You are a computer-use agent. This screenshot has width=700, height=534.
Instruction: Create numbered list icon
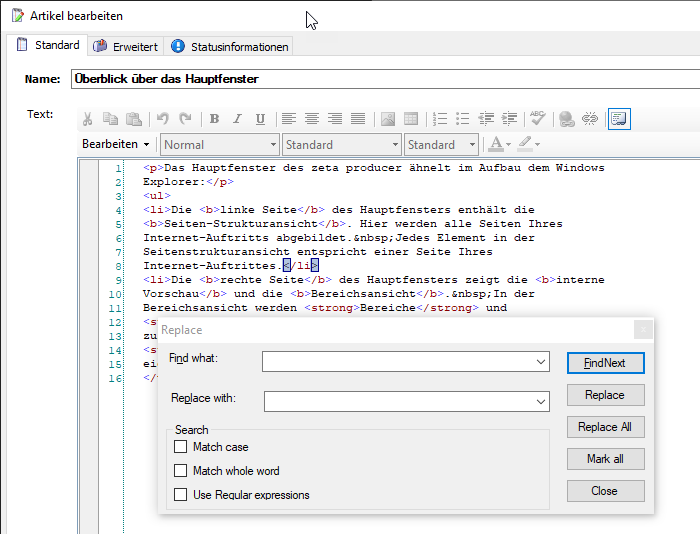pos(440,119)
